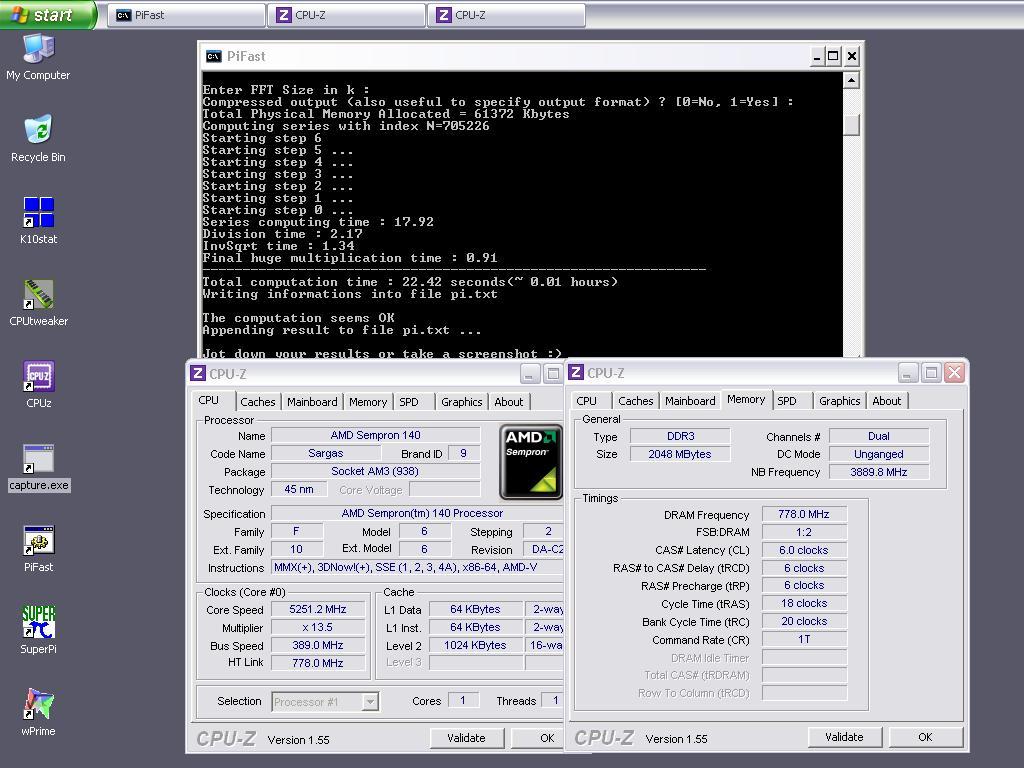Click the Bus Speed value 389.0 MHz
The image size is (1024, 768).
click(318, 645)
